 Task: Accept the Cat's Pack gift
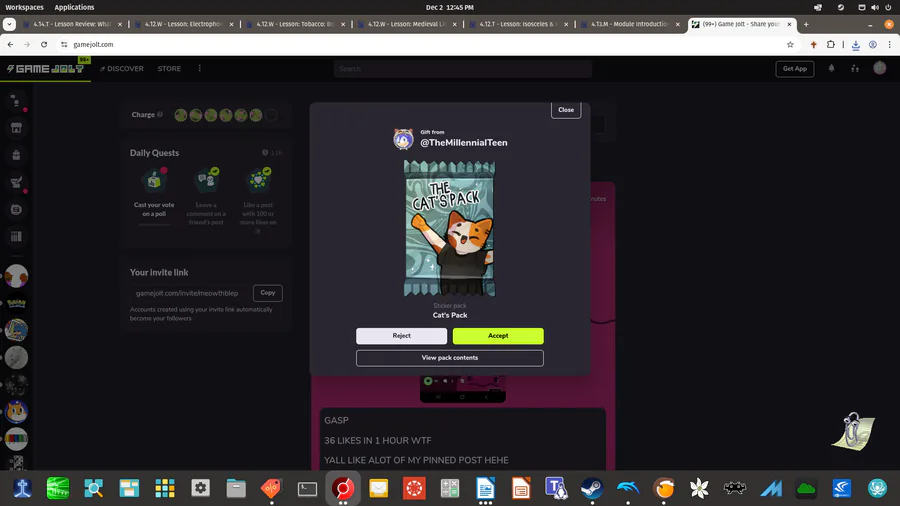pyautogui.click(x=498, y=336)
